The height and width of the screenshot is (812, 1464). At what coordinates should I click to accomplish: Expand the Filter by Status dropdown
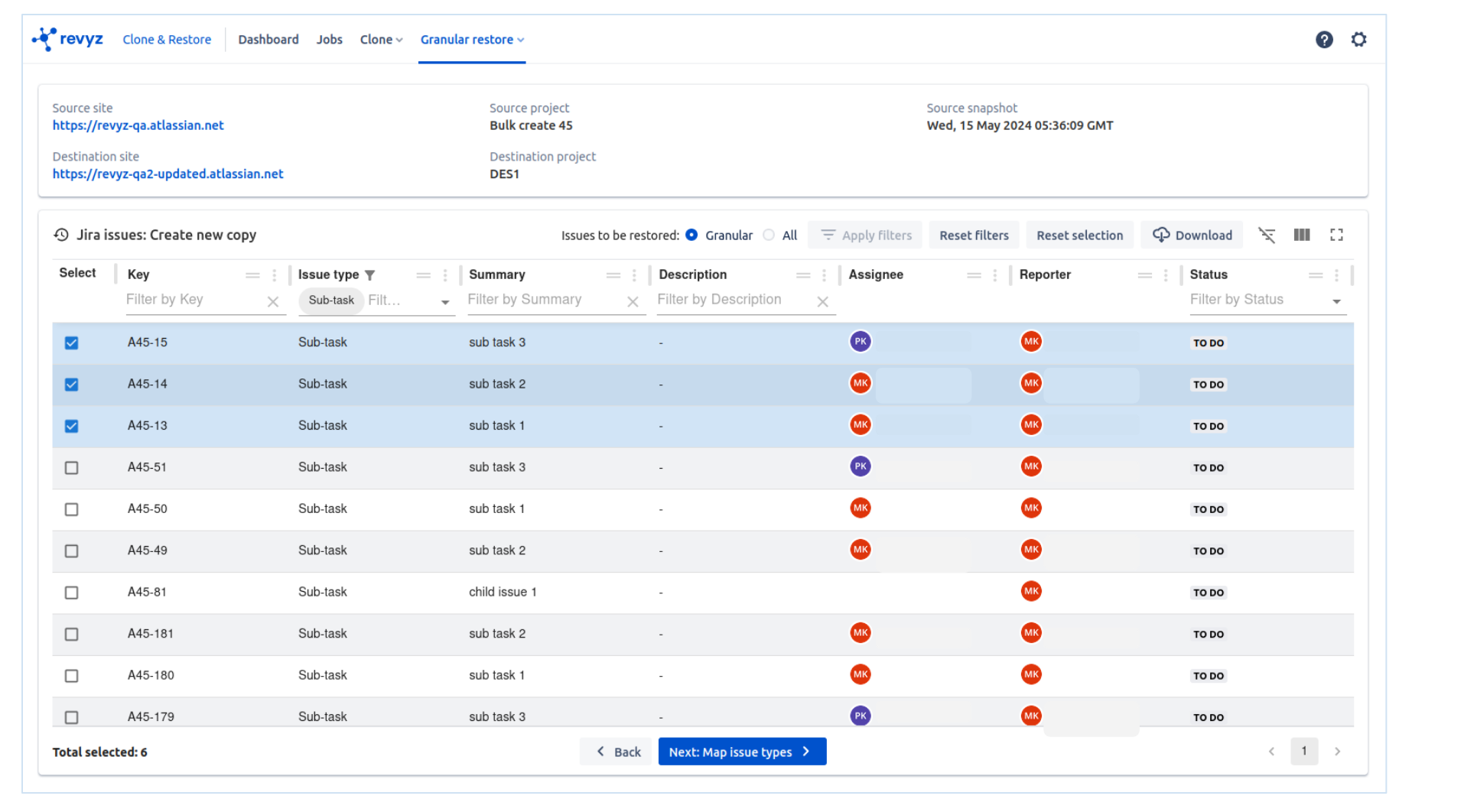coord(1336,302)
